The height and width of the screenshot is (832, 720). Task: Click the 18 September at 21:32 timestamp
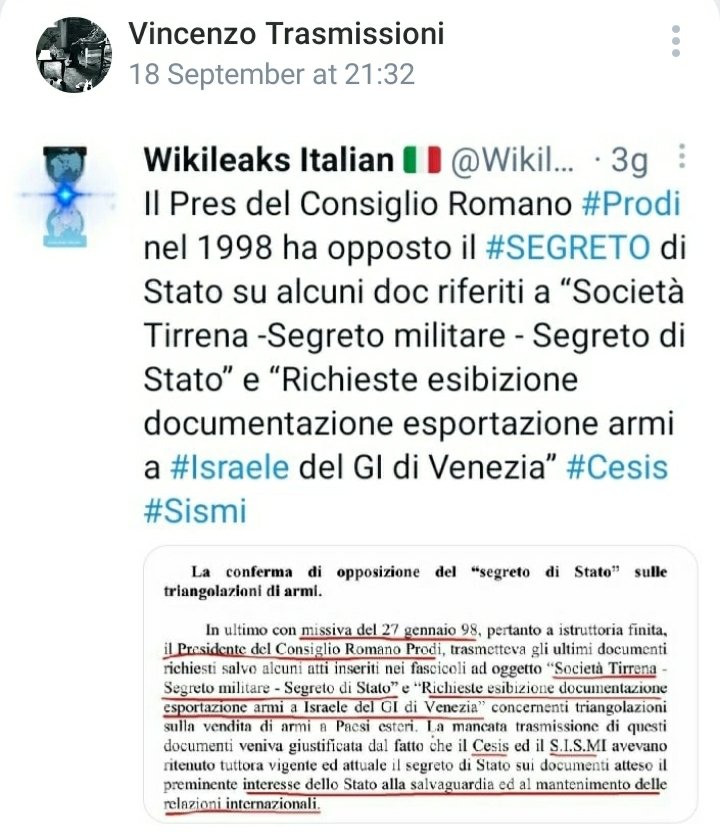[272, 74]
